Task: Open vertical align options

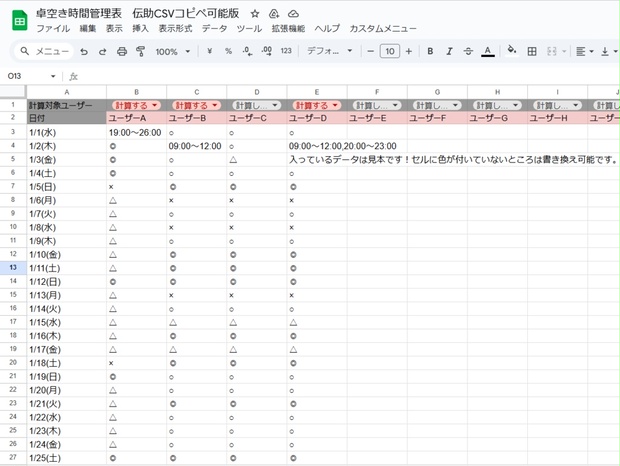Action: (609, 51)
